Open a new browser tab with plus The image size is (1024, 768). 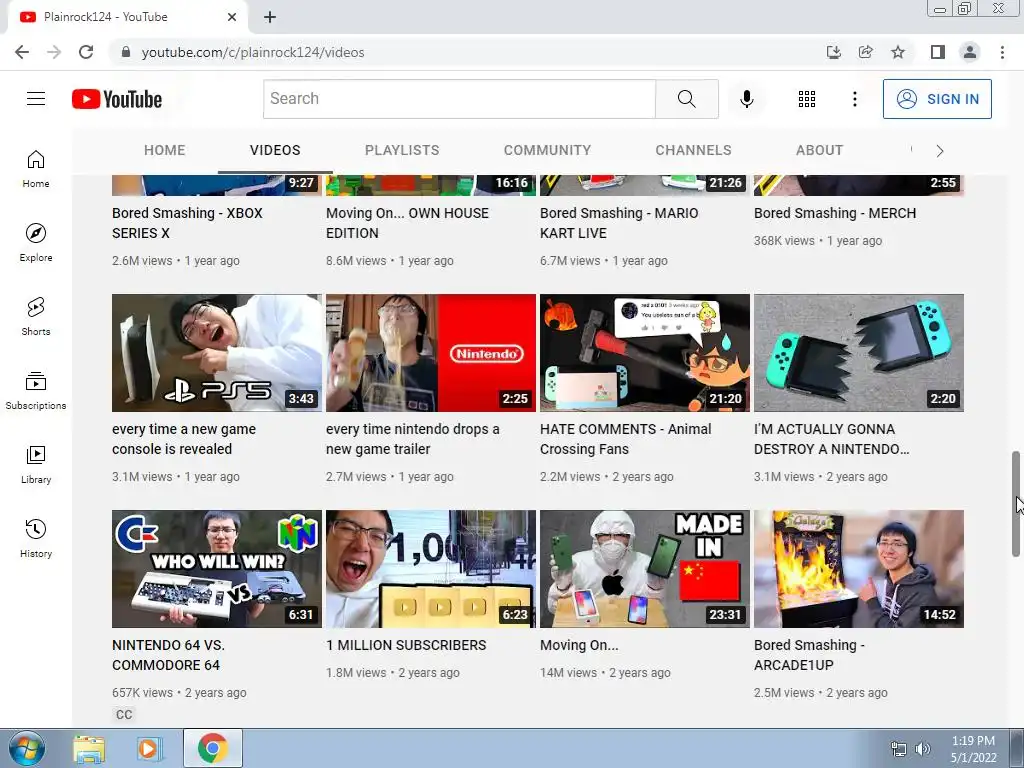pos(270,17)
